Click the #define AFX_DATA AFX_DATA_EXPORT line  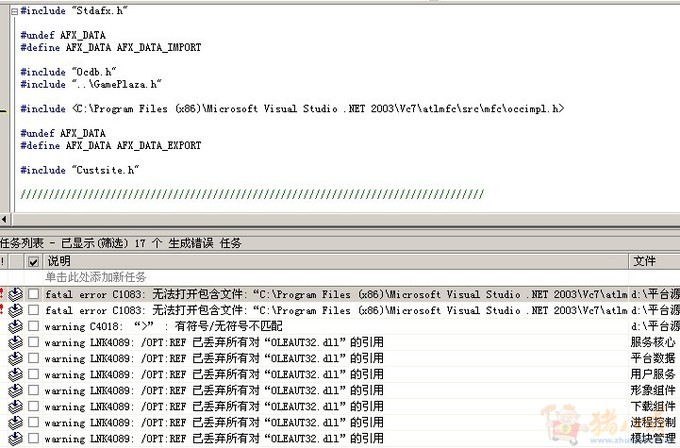point(111,145)
